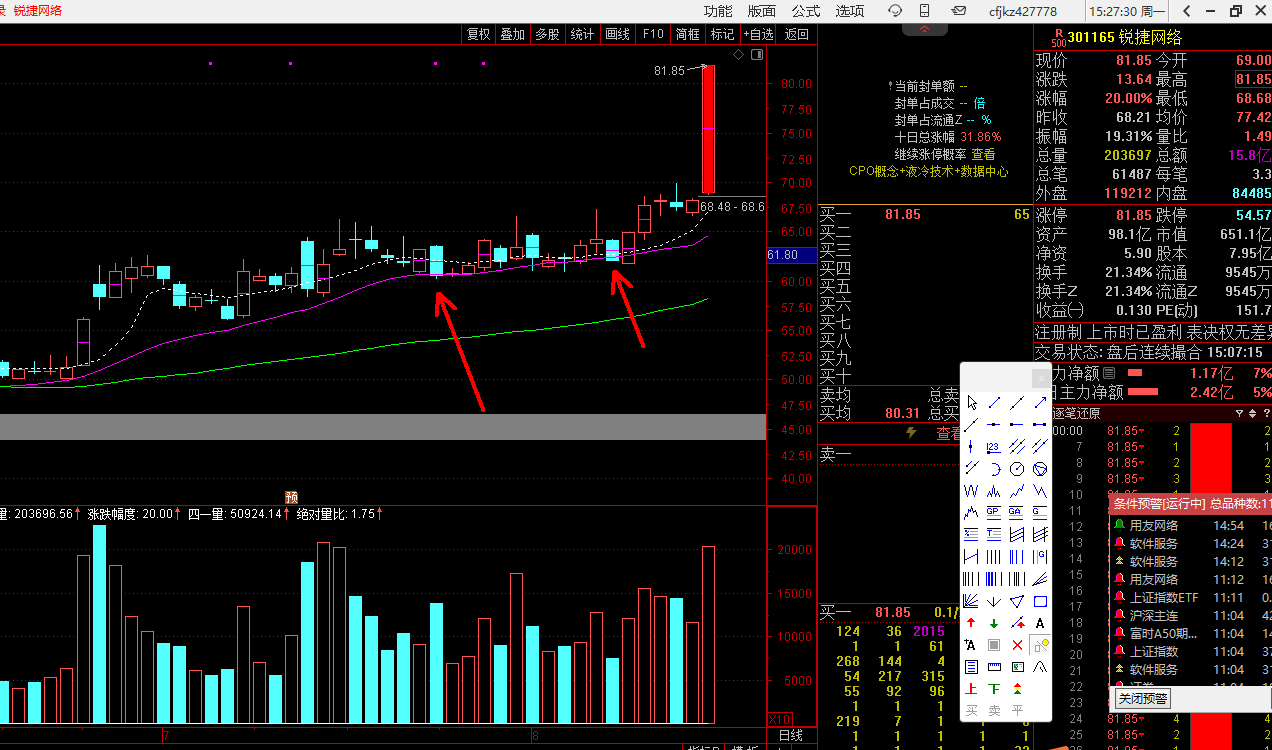Toggle 复权 price adjustment
Viewport: 1272px width, 750px height.
[x=479, y=34]
